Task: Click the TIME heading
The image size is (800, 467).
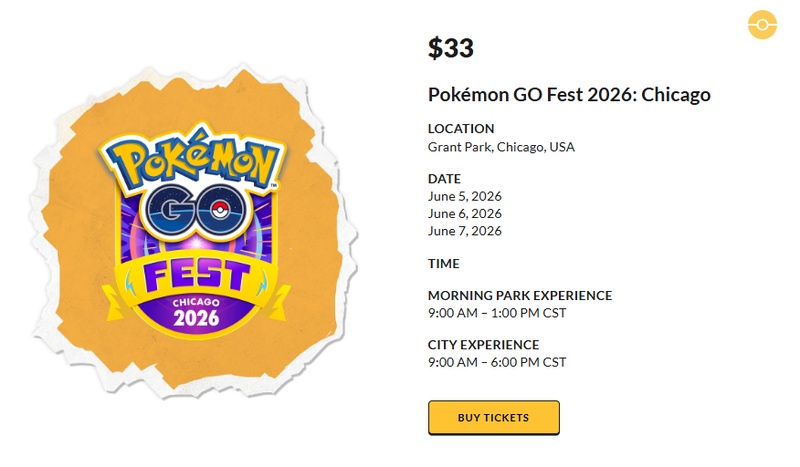Action: point(444,264)
